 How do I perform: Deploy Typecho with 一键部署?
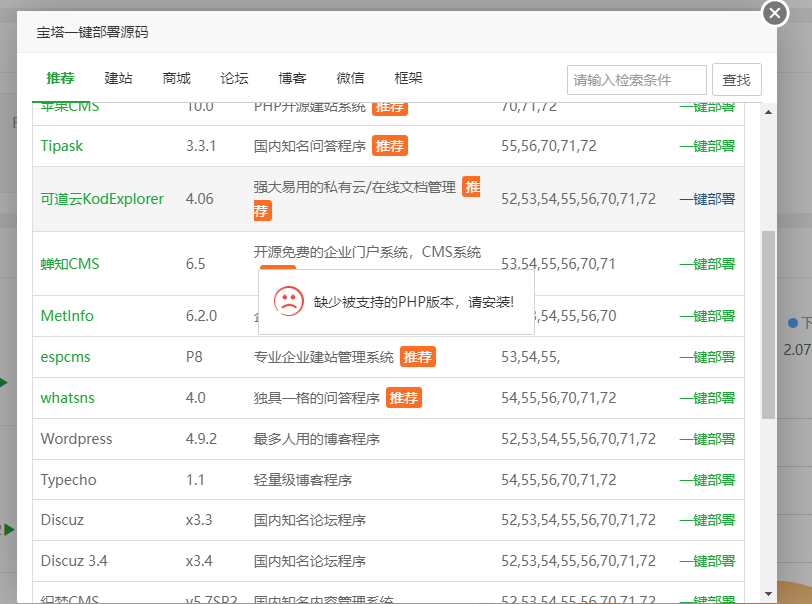point(707,480)
